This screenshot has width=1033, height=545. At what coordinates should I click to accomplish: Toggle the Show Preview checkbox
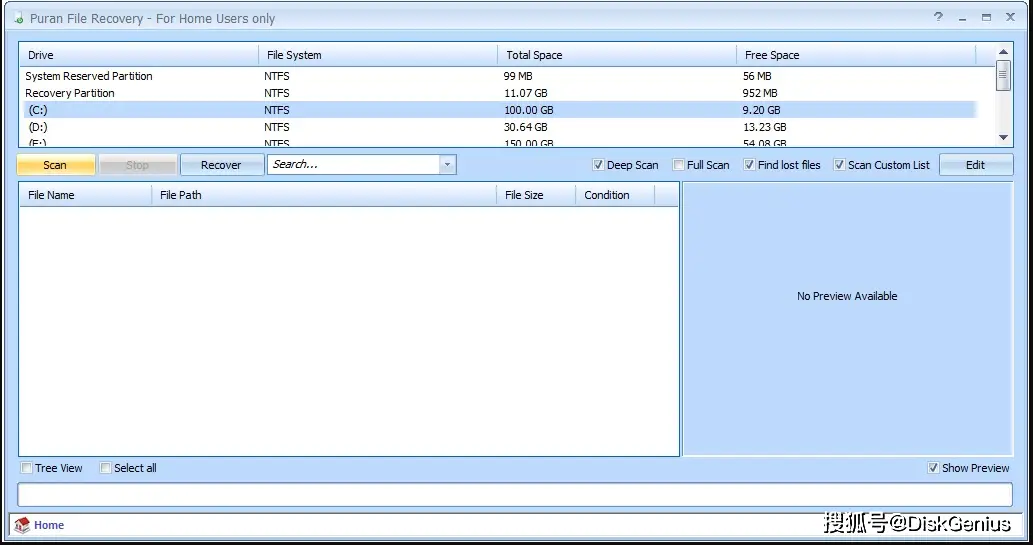(933, 468)
